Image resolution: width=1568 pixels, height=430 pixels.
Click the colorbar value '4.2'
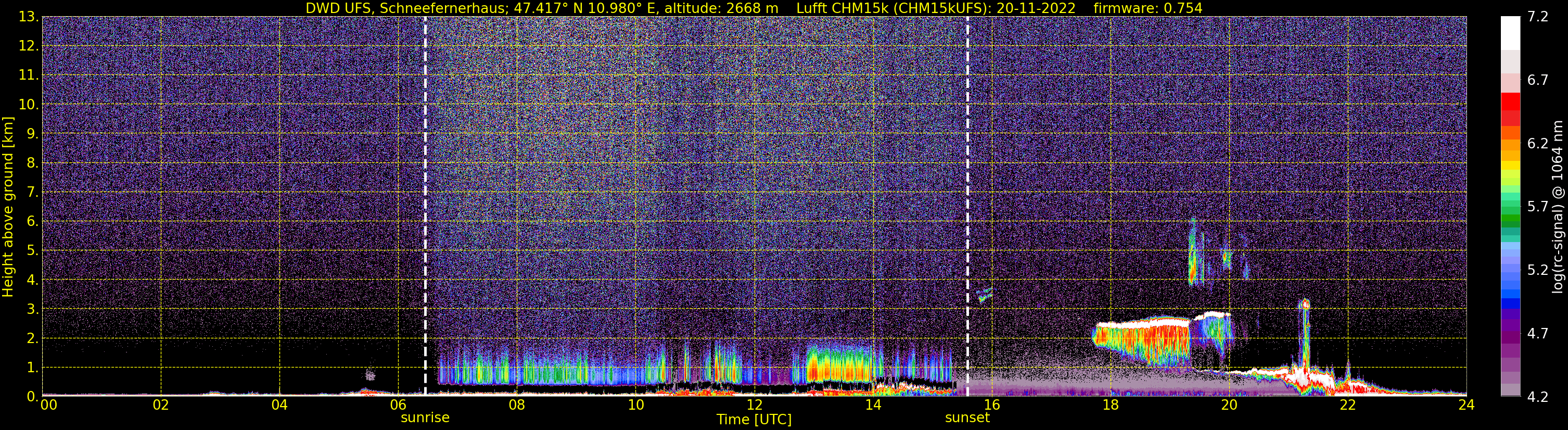[x=1538, y=397]
